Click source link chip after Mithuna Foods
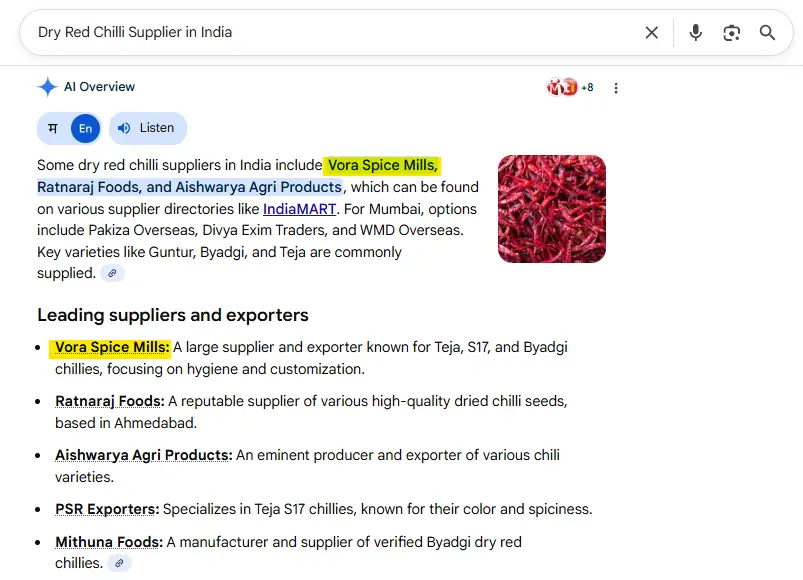Viewport: 803px width, 580px height. [x=119, y=563]
